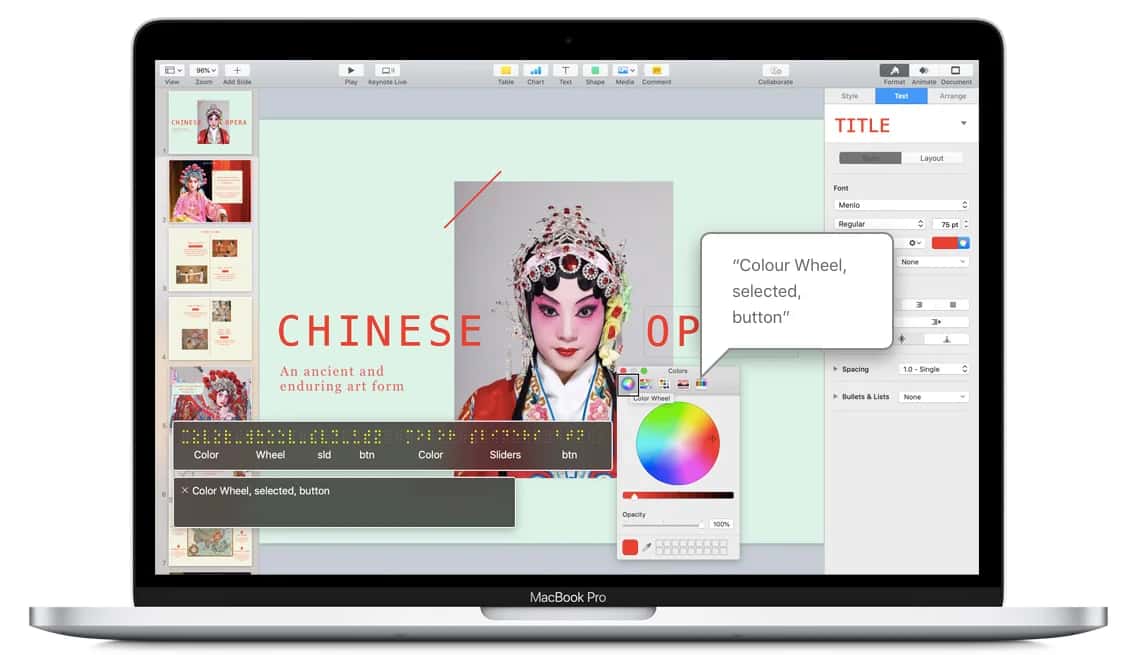Click the 100% opacity field

click(721, 524)
